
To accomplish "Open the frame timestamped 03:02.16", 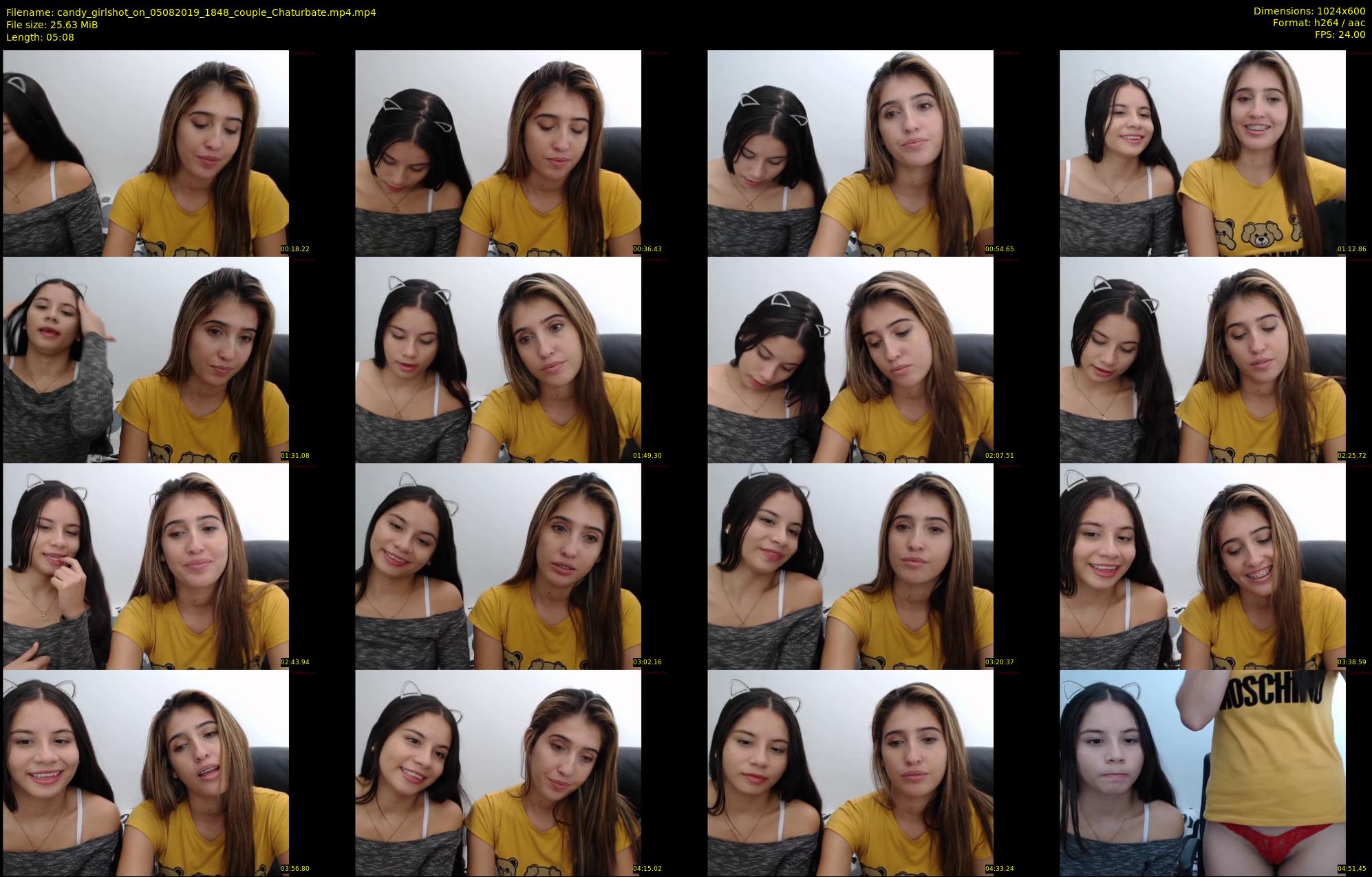I will [x=498, y=566].
